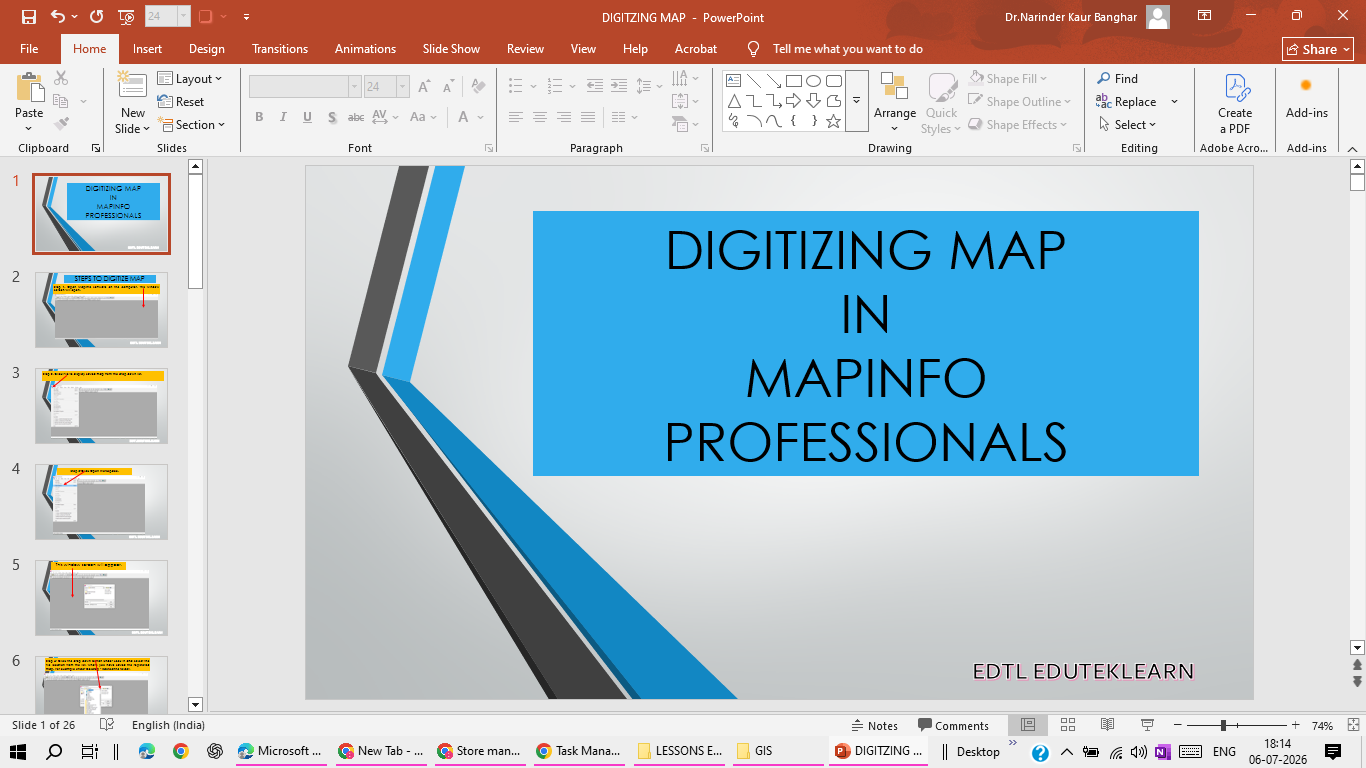
Task: Toggle Italic formatting
Action: coord(283,117)
